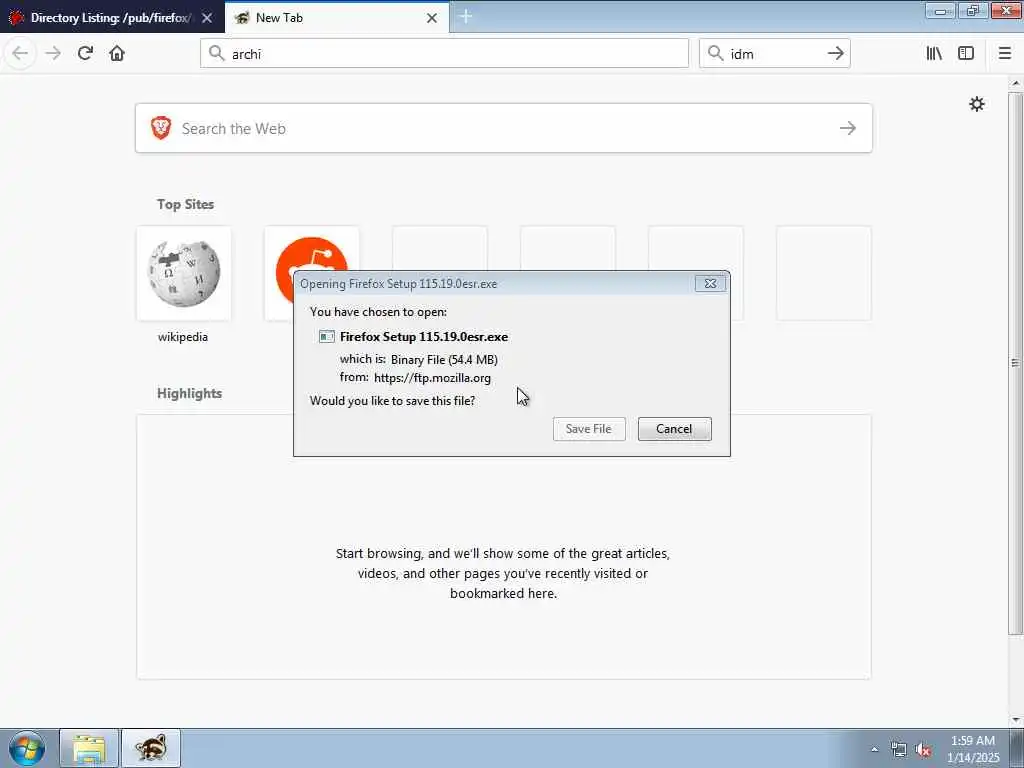
Task: Click the red favicon on Directory Listing tab
Action: 16,18
